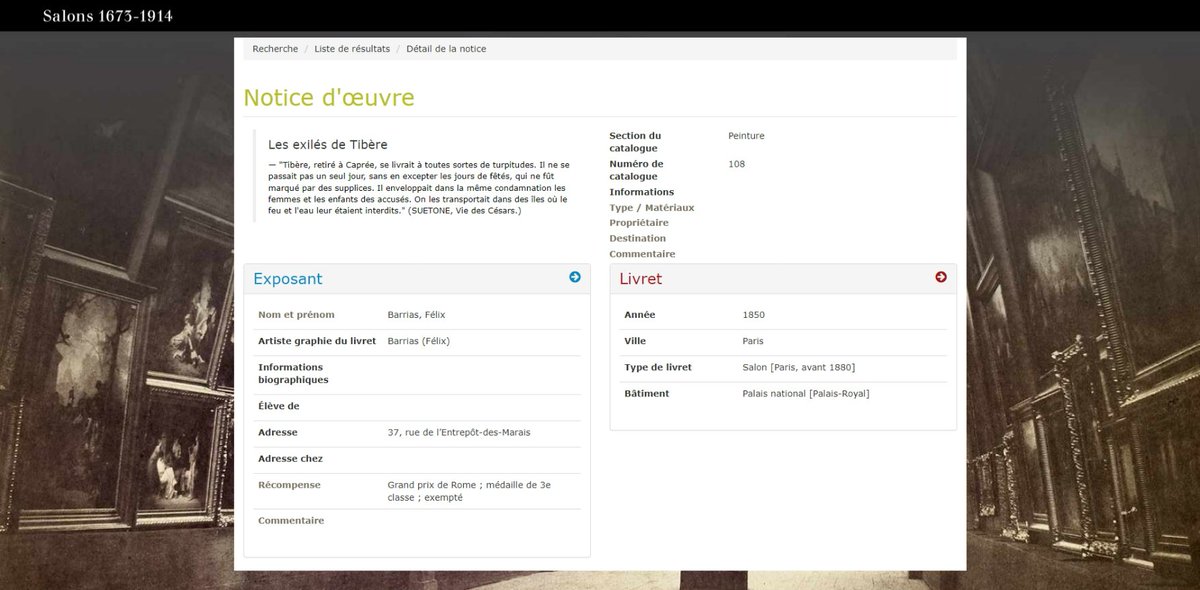Click the Artiste graphie du livret label

317,341
